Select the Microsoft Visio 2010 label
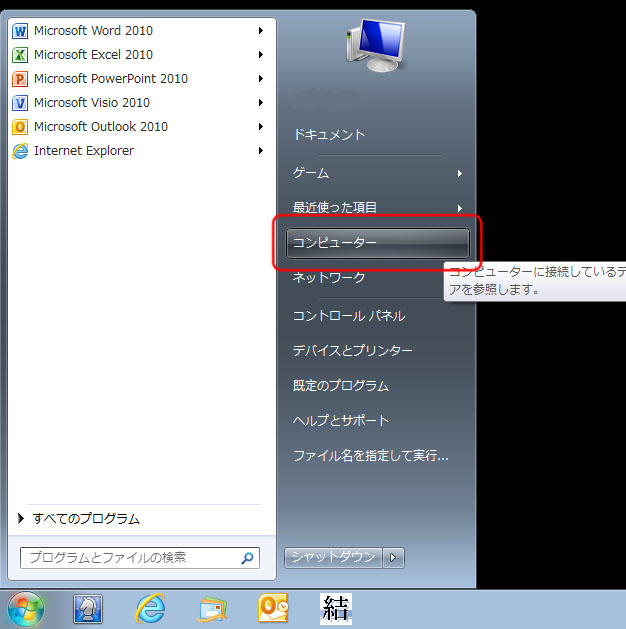Screen dimensions: 626x629 [92, 103]
